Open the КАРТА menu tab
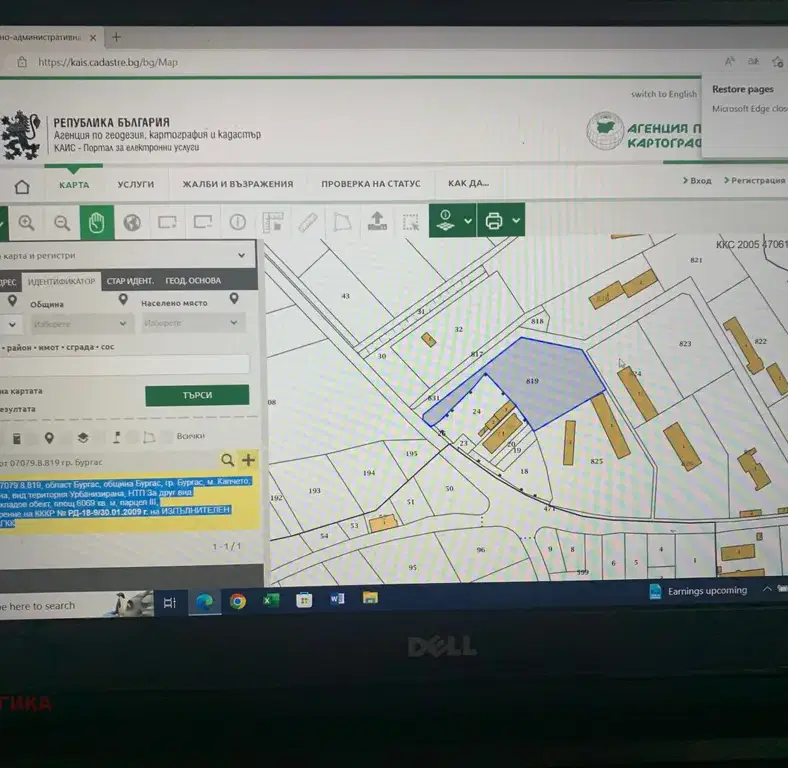Viewport: 788px width, 768px height. [x=74, y=184]
